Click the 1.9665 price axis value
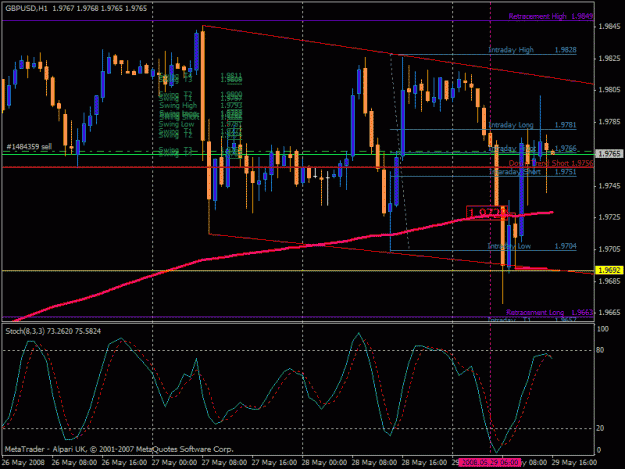This screenshot has height=469, width=625. 609,313
